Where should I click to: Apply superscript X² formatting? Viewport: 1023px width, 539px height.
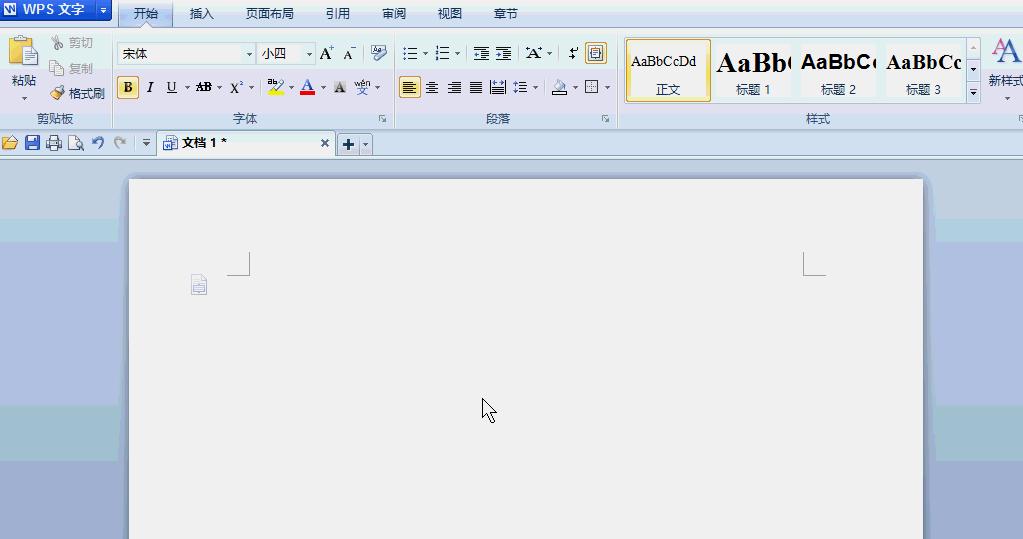click(x=236, y=87)
